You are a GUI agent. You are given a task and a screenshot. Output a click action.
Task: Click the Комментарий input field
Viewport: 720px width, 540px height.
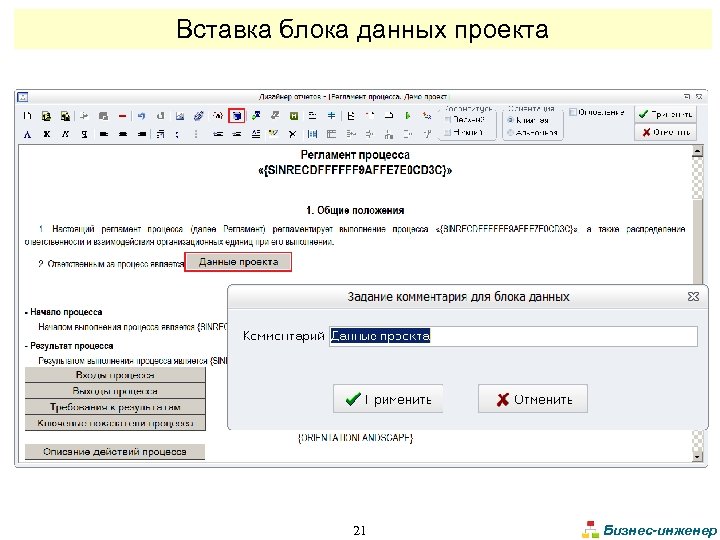tap(513, 336)
